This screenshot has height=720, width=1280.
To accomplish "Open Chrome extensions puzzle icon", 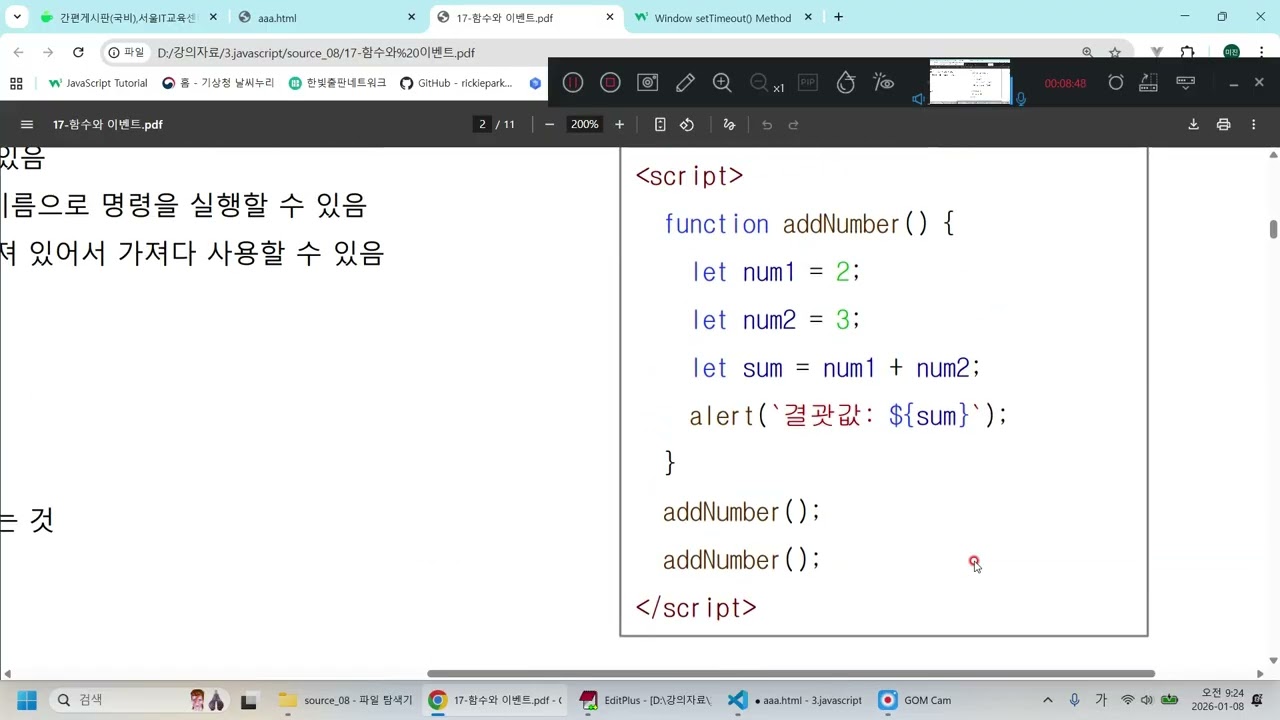I will 1187,52.
